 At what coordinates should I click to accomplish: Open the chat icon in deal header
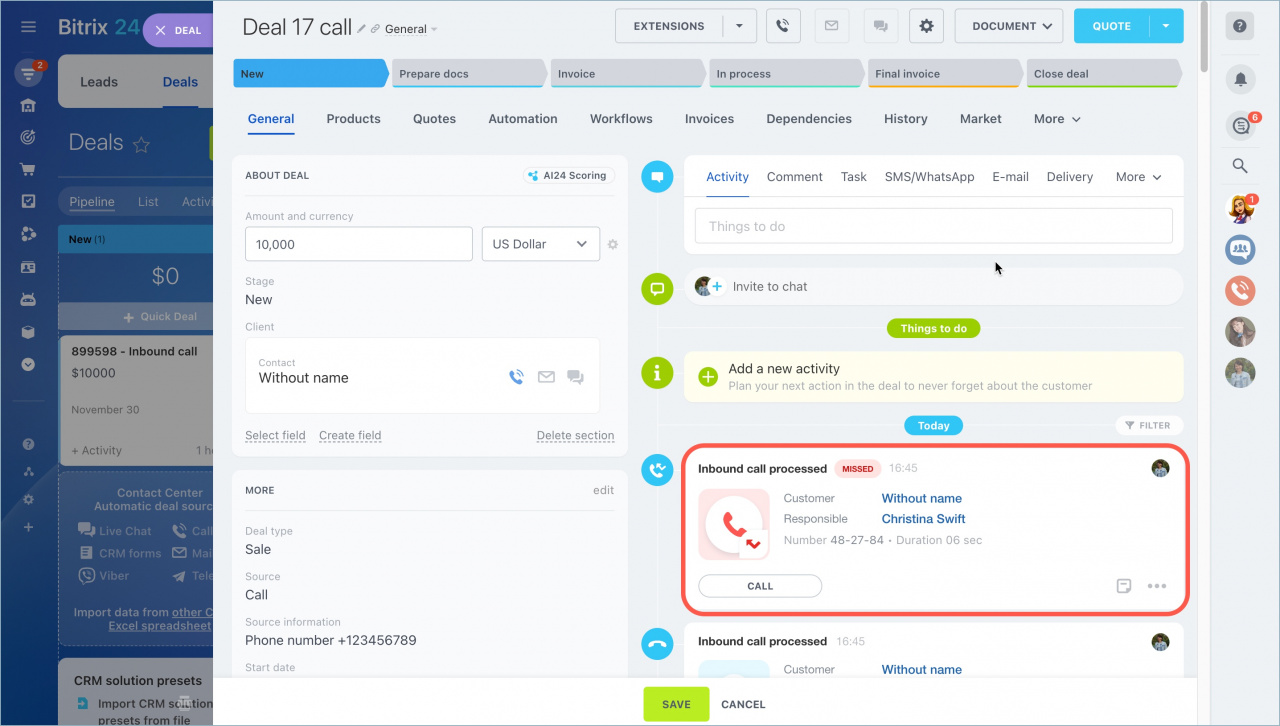pos(880,26)
